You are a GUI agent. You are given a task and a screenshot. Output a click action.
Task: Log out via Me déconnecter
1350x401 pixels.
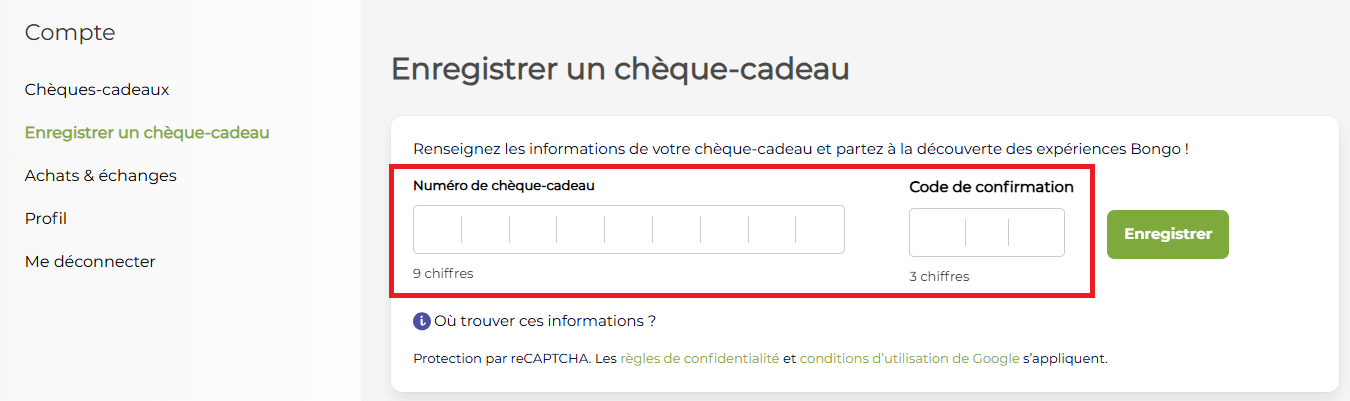point(90,262)
